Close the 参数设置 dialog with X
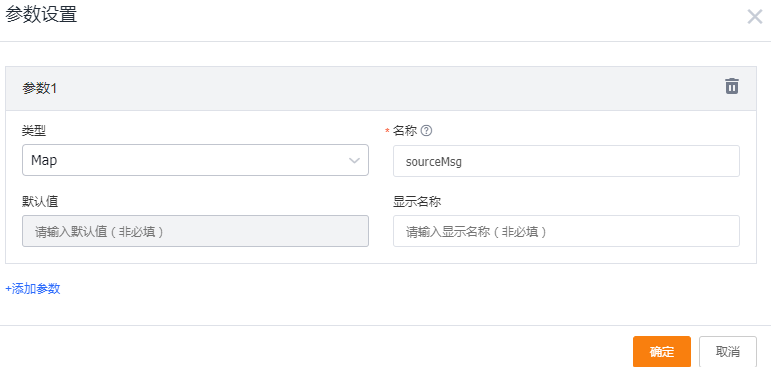The image size is (771, 367). coord(755,17)
